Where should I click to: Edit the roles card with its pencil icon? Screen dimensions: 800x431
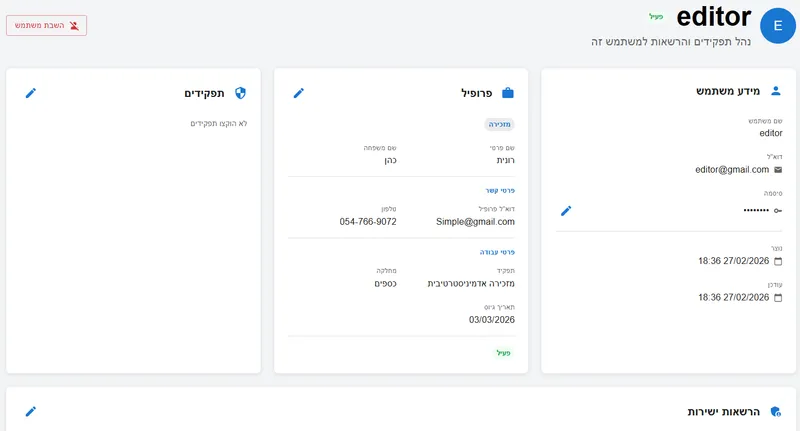click(x=31, y=93)
